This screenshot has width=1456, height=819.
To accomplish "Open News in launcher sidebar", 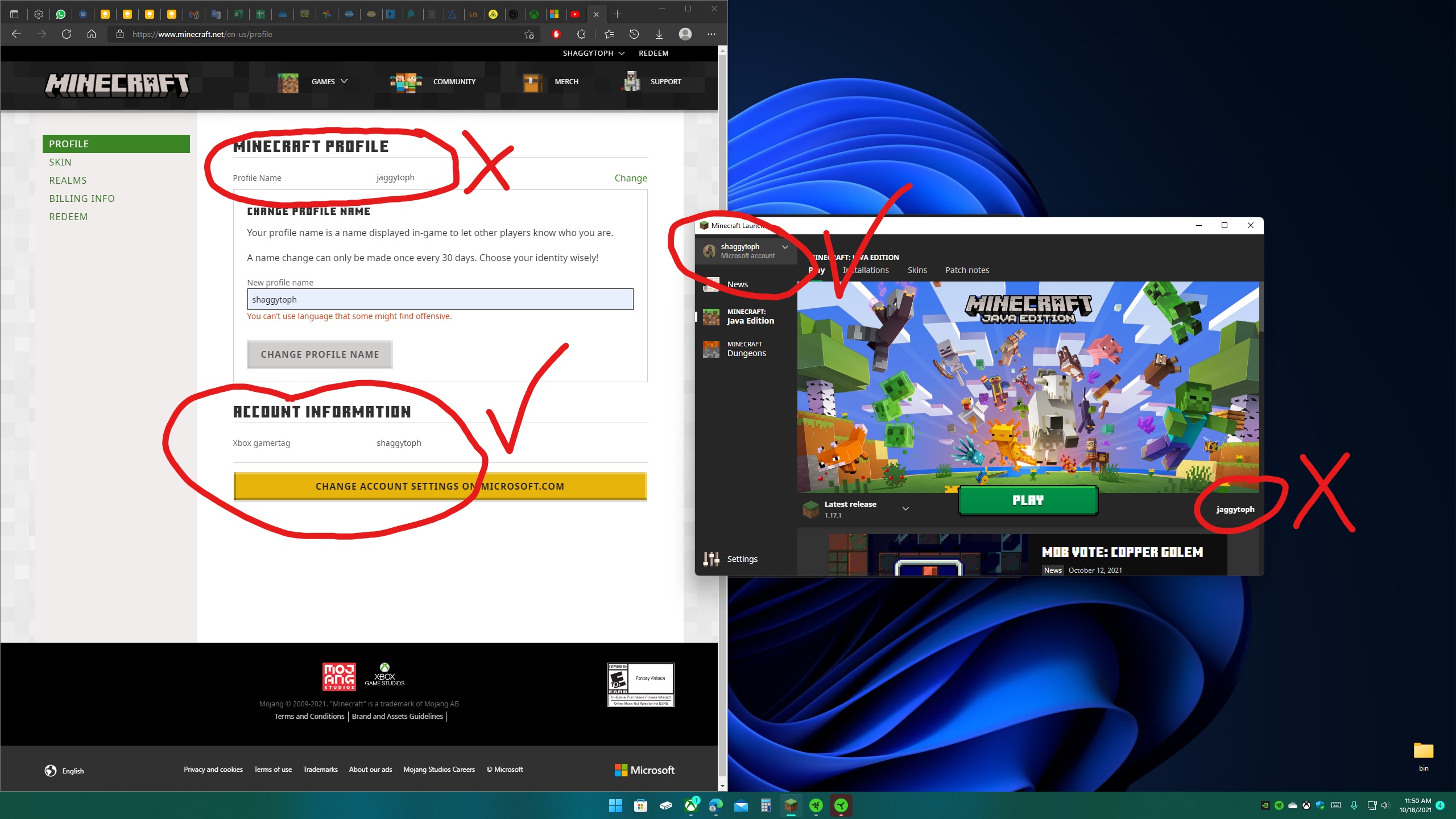I will tap(737, 284).
